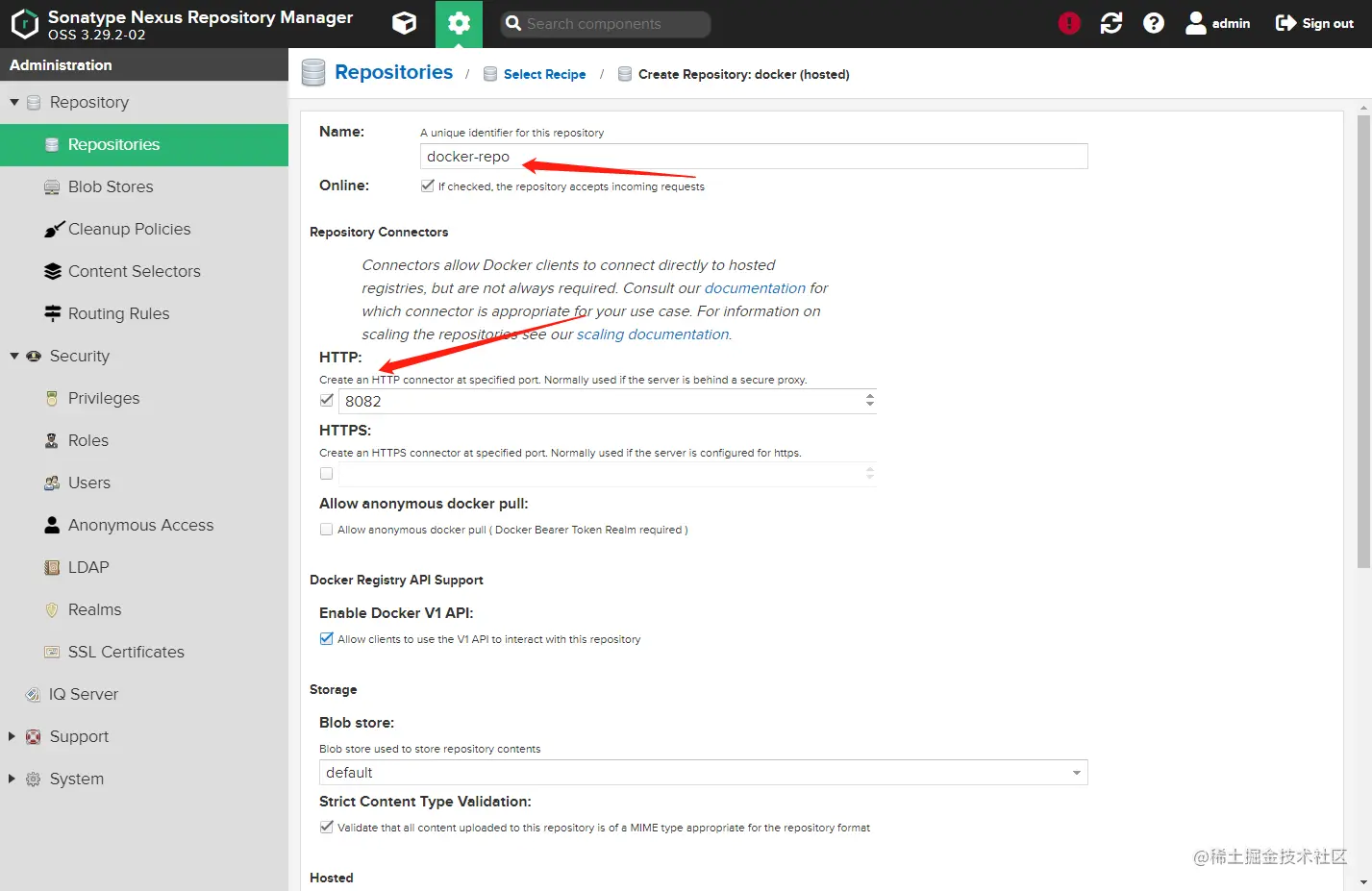Click the admin user icon
The height and width of the screenshot is (891, 1372).
click(1196, 23)
